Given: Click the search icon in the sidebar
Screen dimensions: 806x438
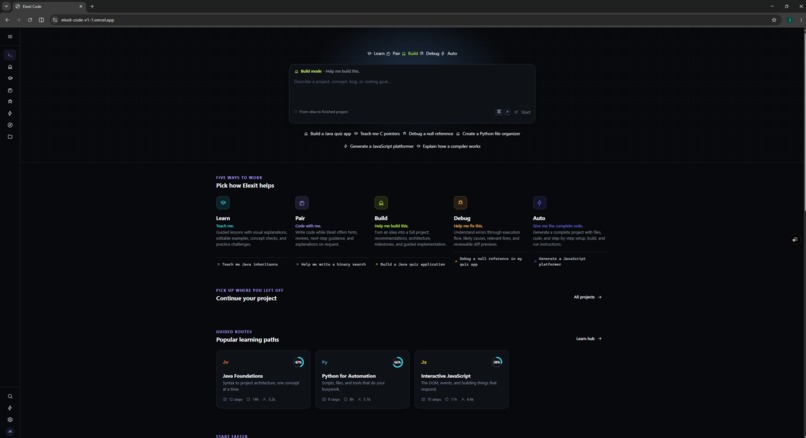Looking at the screenshot, I should [x=10, y=396].
